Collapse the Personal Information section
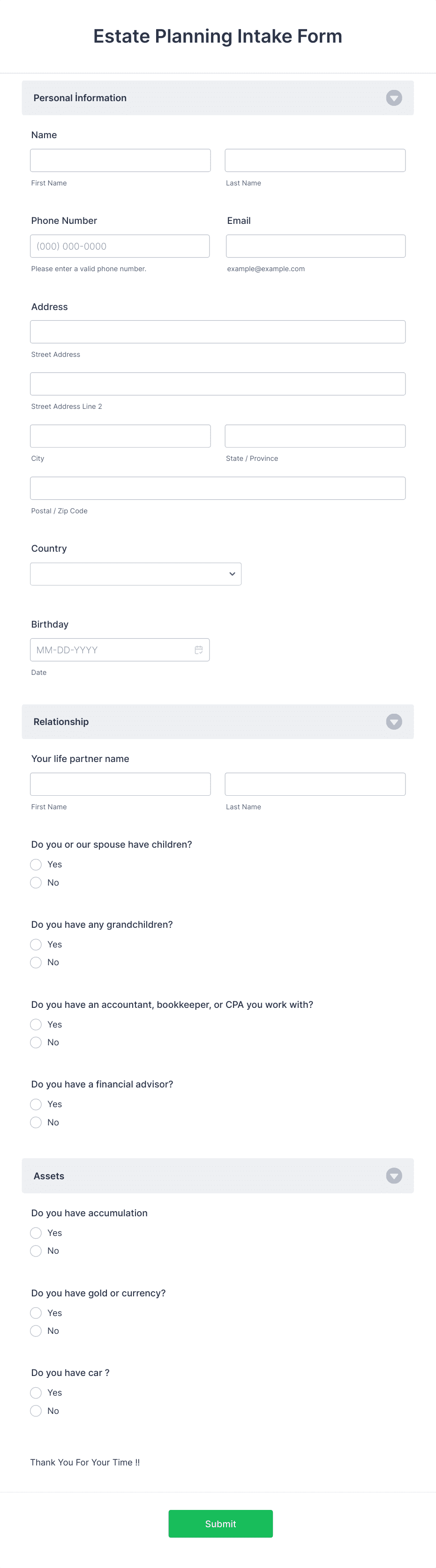Image resolution: width=436 pixels, height=1568 pixels. (394, 97)
